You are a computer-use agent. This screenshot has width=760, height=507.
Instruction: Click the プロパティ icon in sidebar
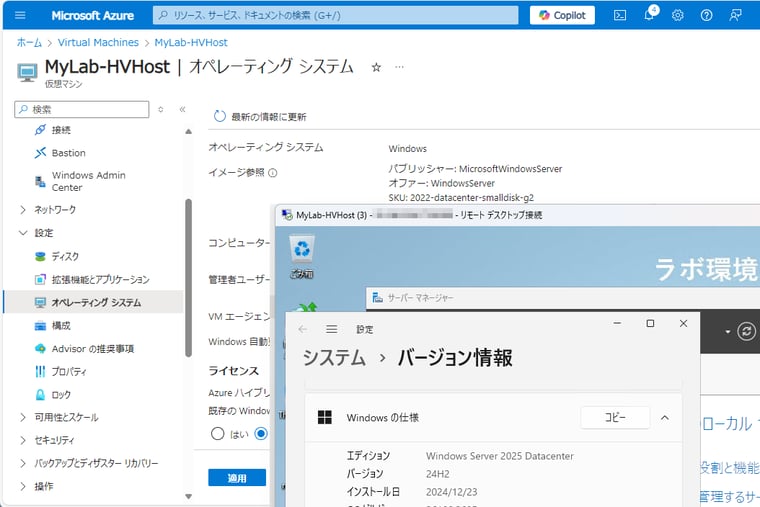pyautogui.click(x=40, y=372)
